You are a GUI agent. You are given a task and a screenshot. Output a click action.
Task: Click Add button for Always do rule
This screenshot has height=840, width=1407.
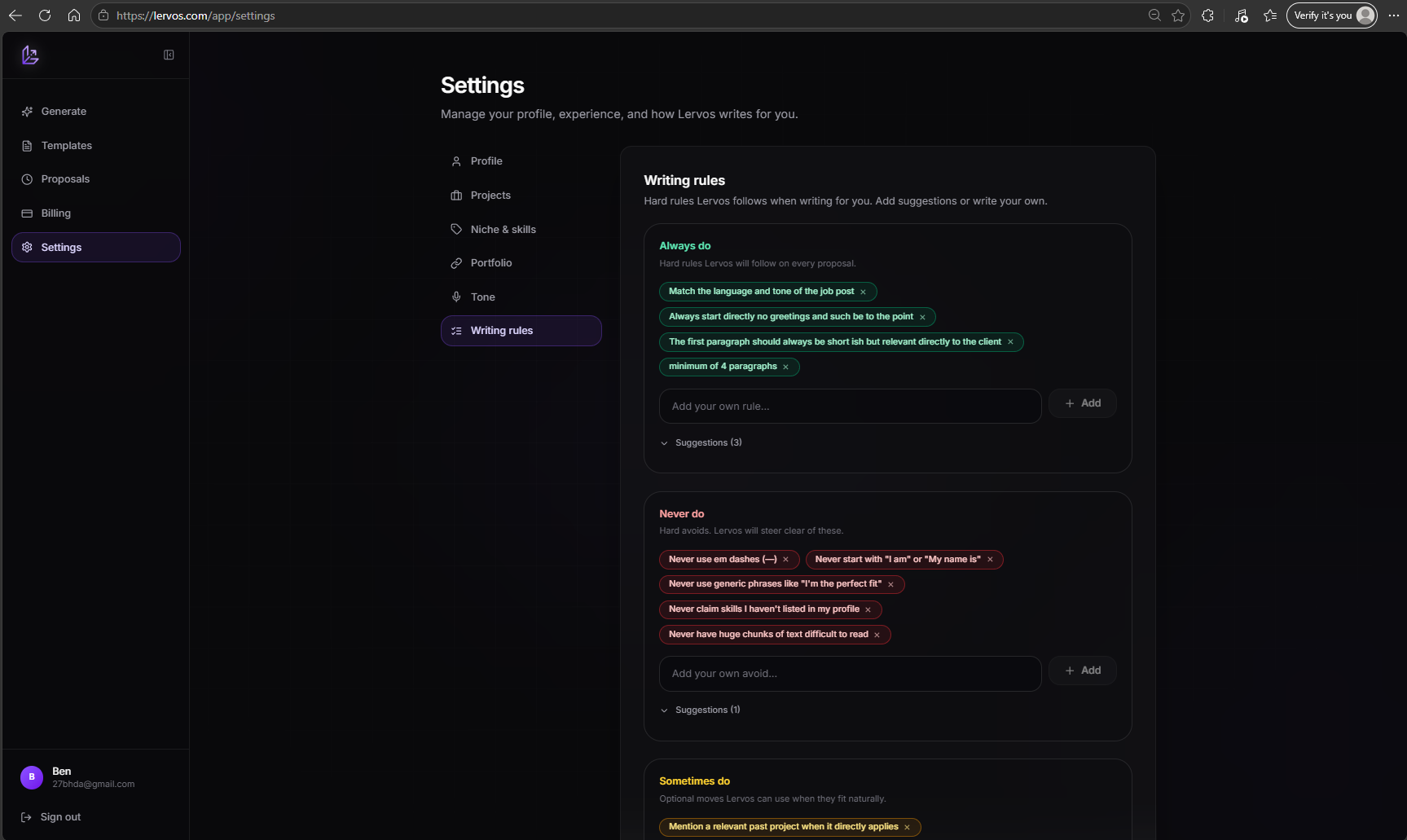1082,403
